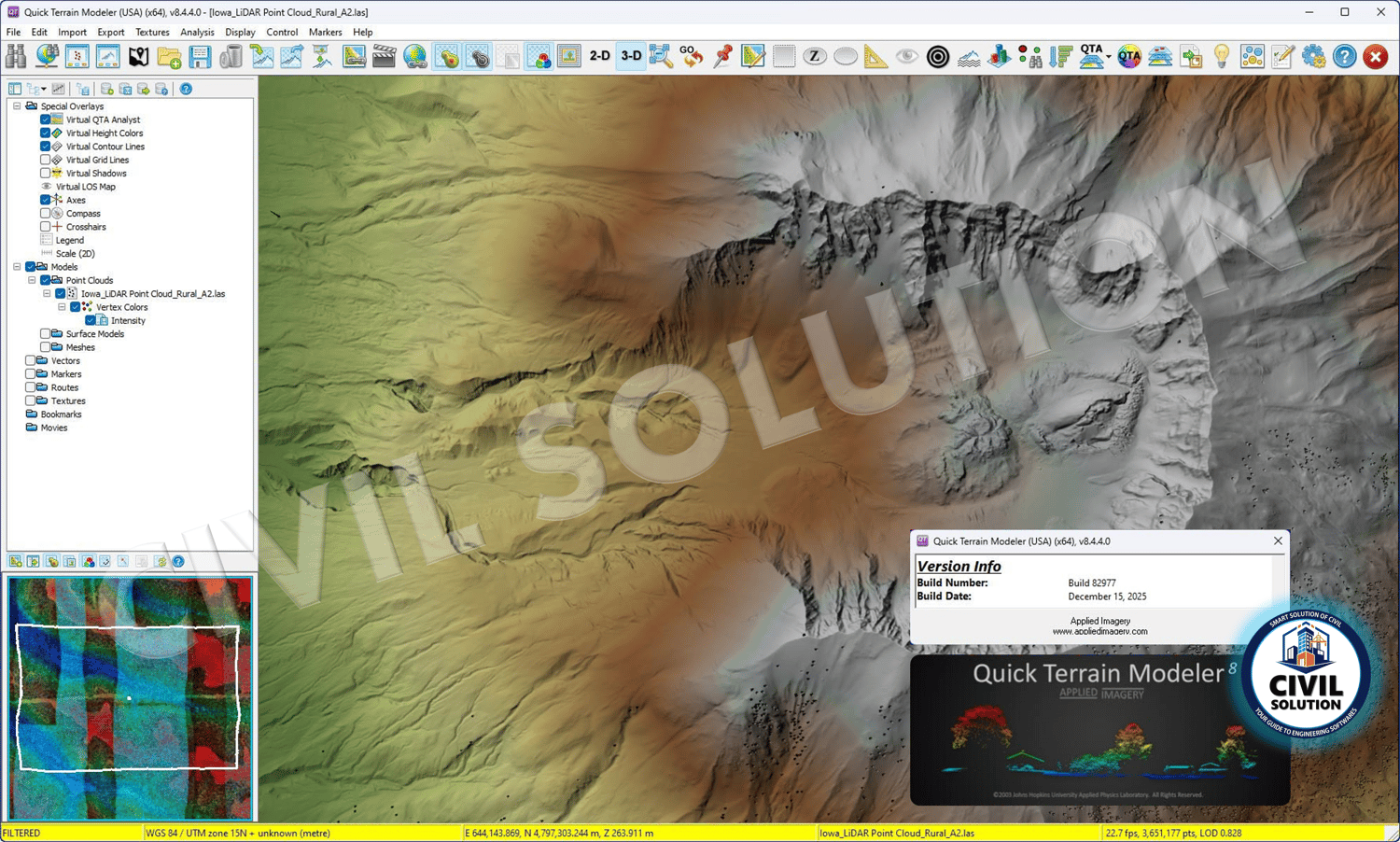Image resolution: width=1400 pixels, height=842 pixels.
Task: Click the gray oval selection tool icon
Action: pyautogui.click(x=846, y=57)
